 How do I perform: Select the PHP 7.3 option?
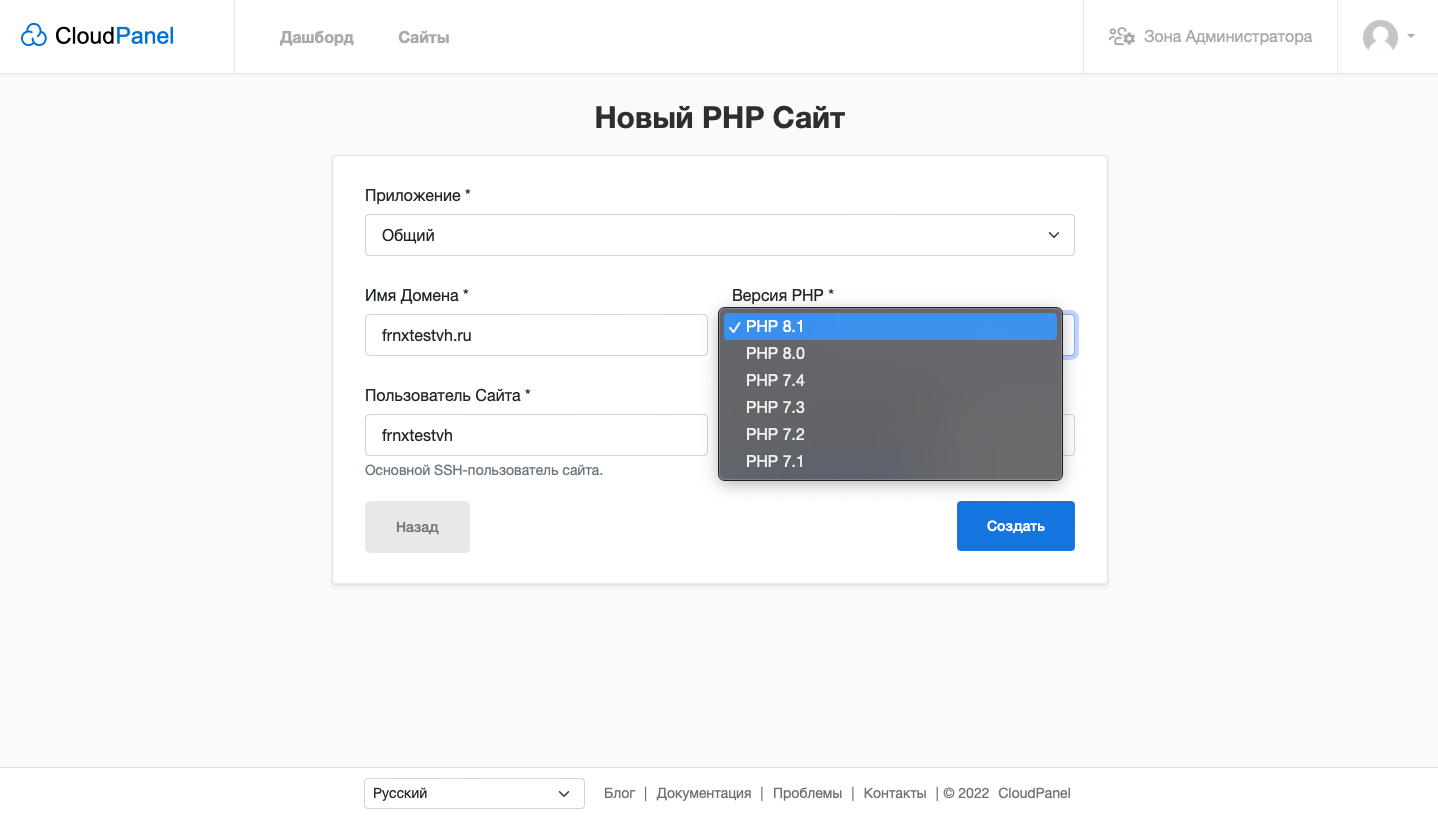tap(890, 407)
